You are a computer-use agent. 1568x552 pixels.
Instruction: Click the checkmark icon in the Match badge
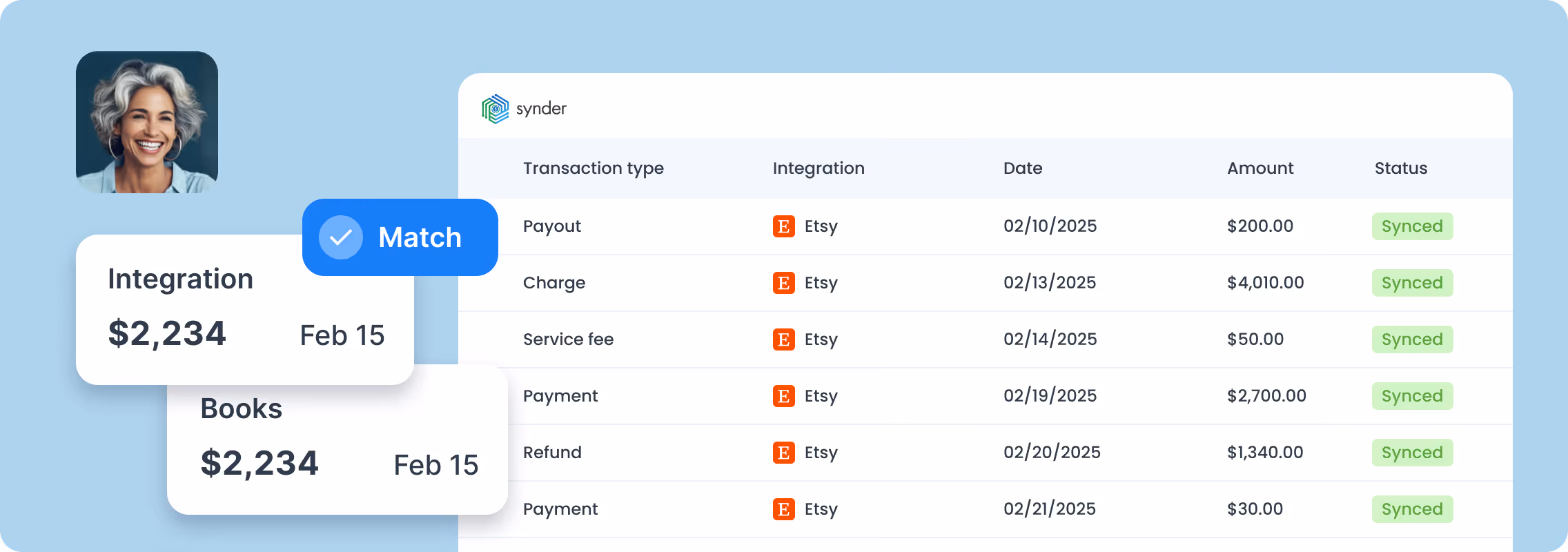340,237
